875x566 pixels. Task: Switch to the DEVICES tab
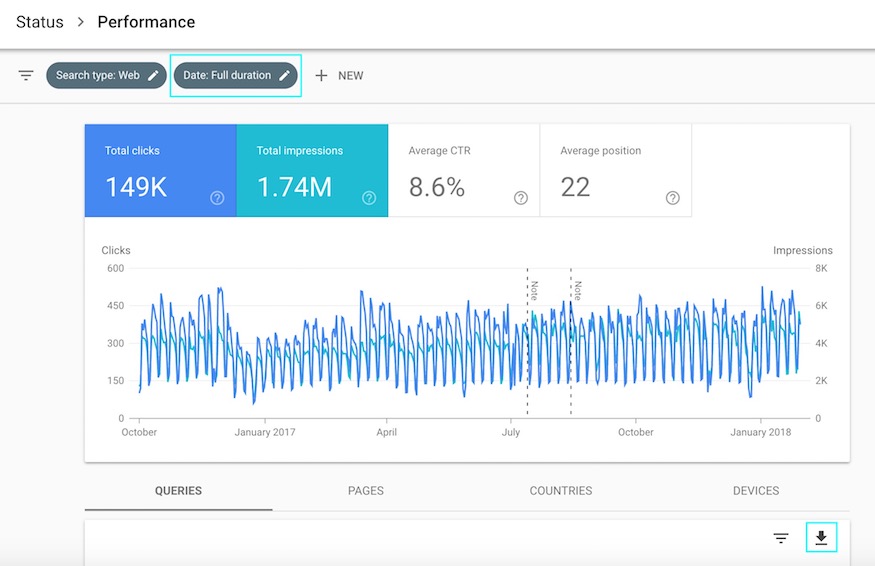click(756, 491)
